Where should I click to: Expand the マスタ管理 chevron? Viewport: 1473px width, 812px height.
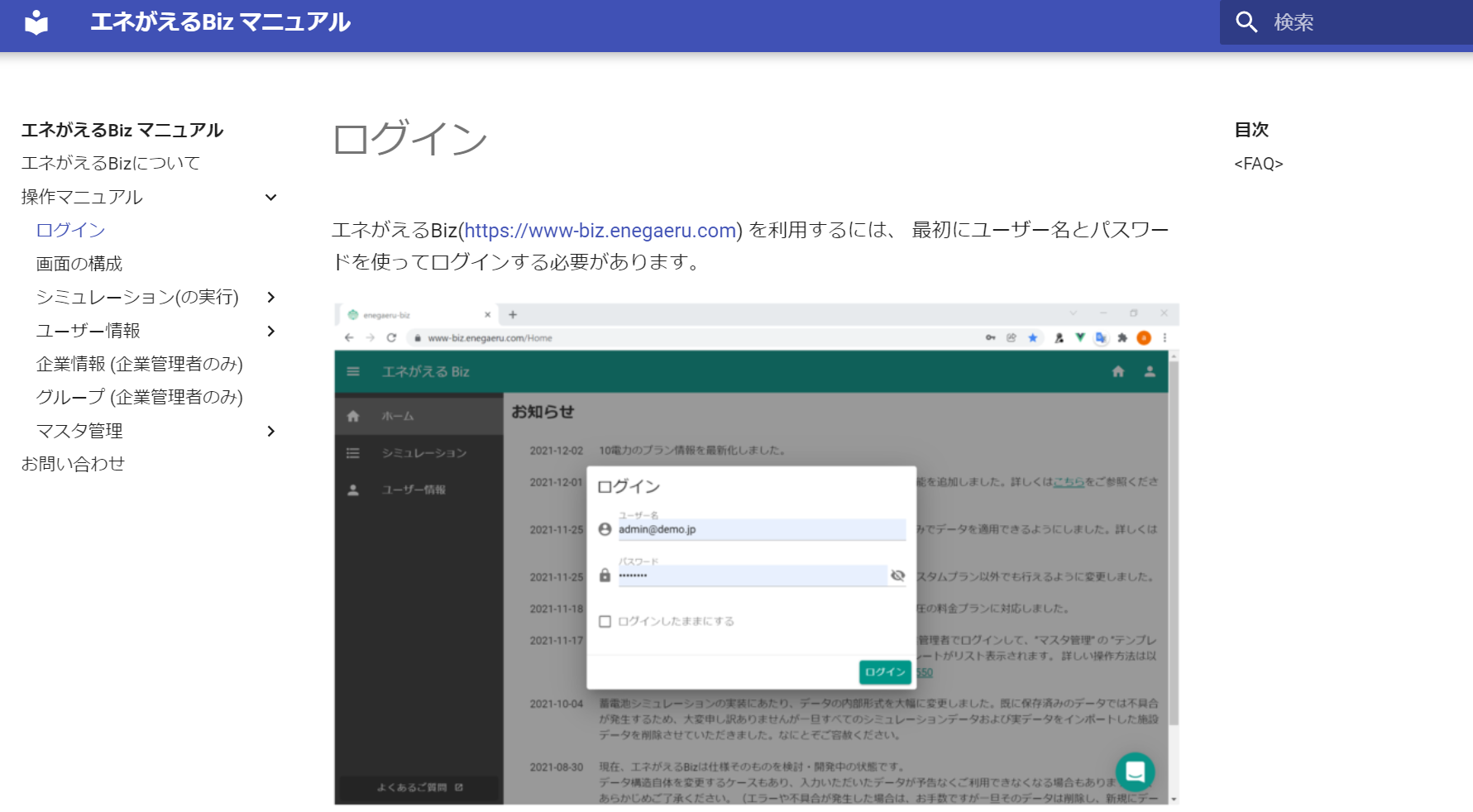270,431
